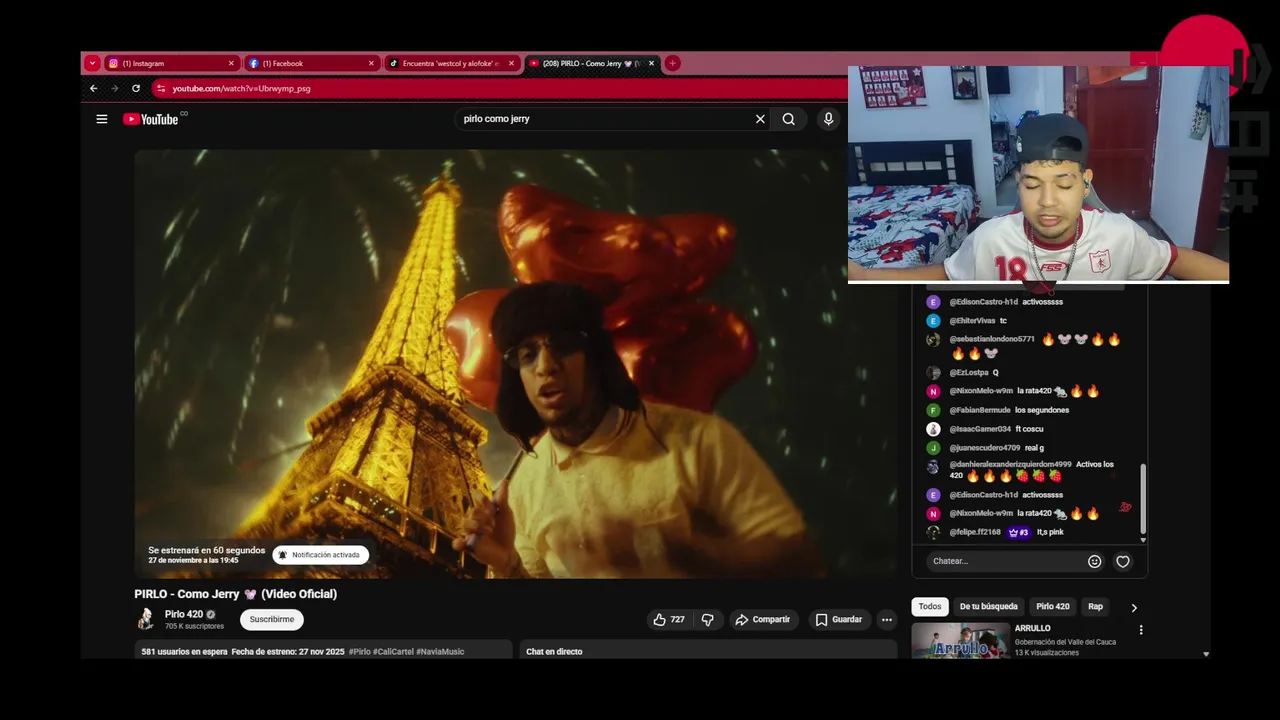The image size is (1280, 720).
Task: Open a new browser tab
Action: pos(673,63)
